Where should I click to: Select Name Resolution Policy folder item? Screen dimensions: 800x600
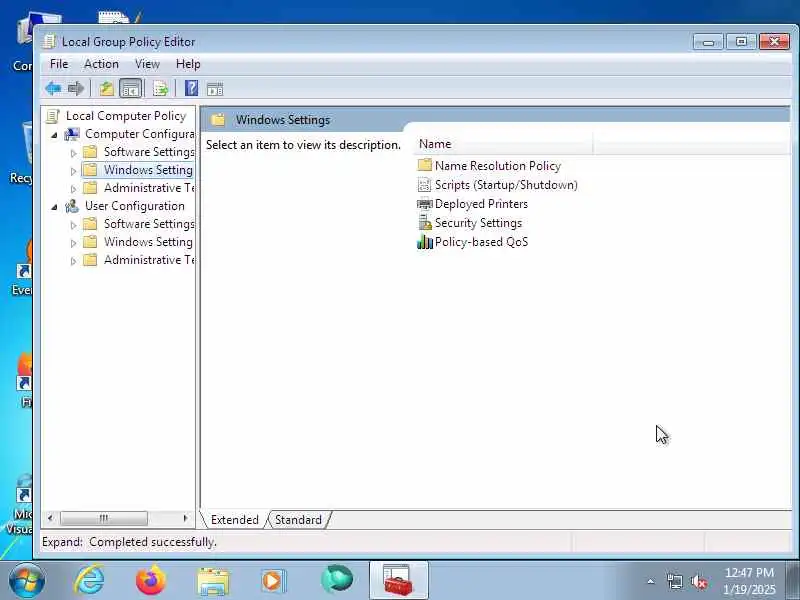pos(489,165)
